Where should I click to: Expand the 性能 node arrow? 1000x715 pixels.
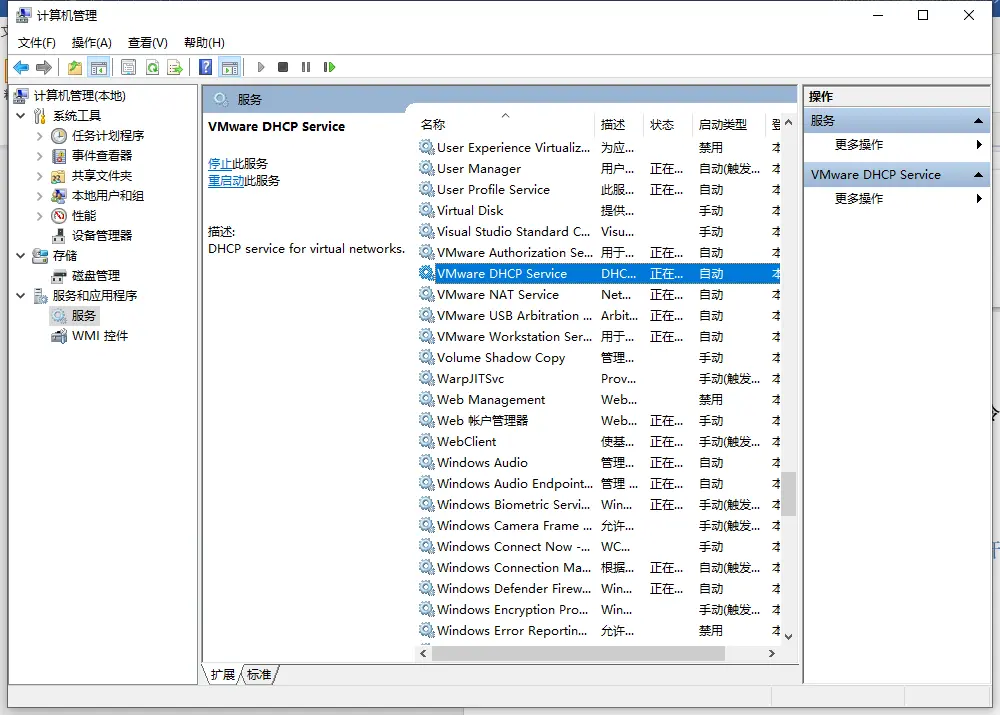(x=40, y=216)
